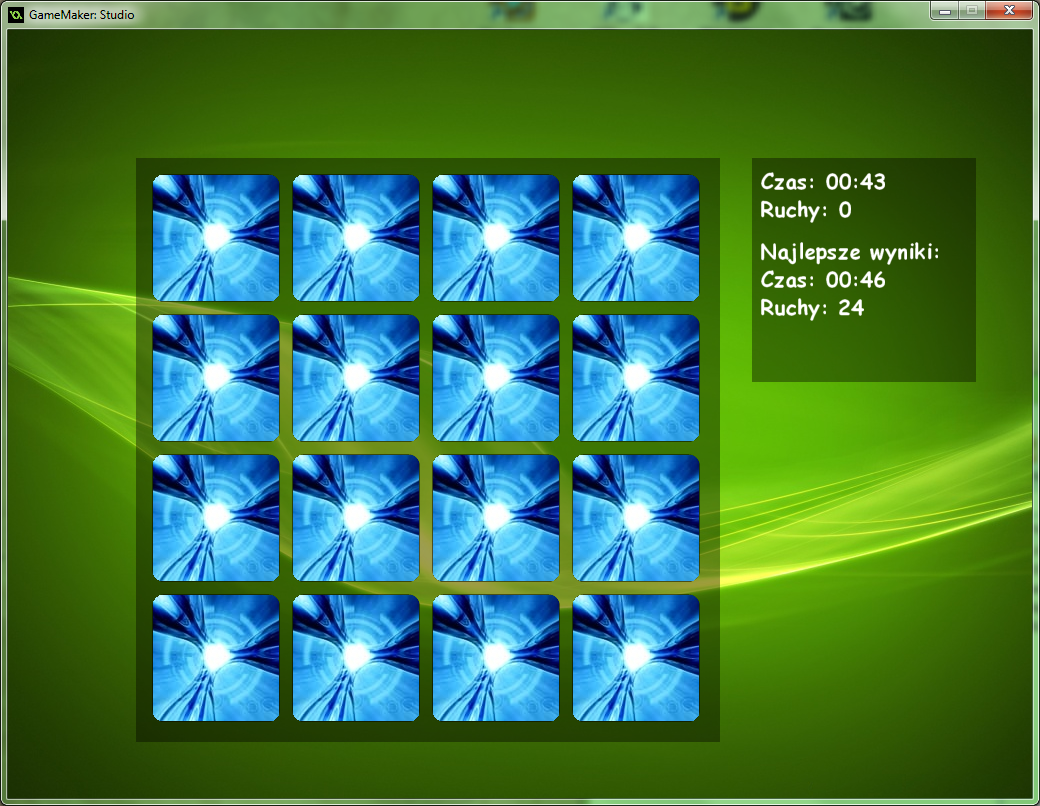Reveal the first card in the third row
The width and height of the screenshot is (1040, 806).
(x=216, y=518)
